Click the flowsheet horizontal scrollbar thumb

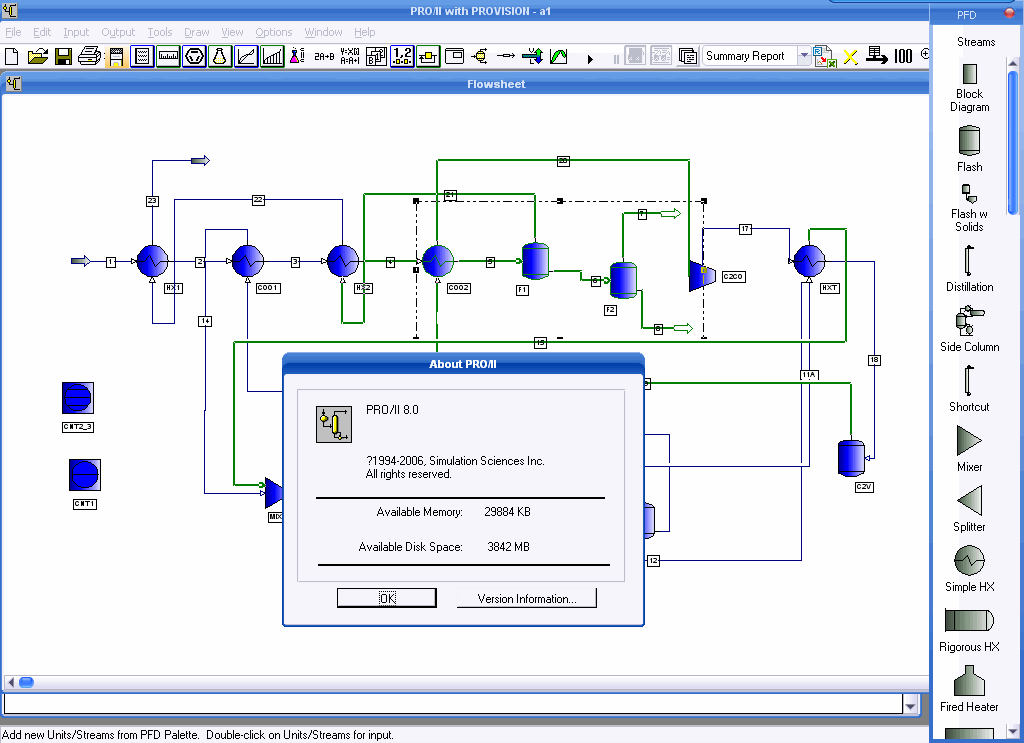tap(27, 681)
